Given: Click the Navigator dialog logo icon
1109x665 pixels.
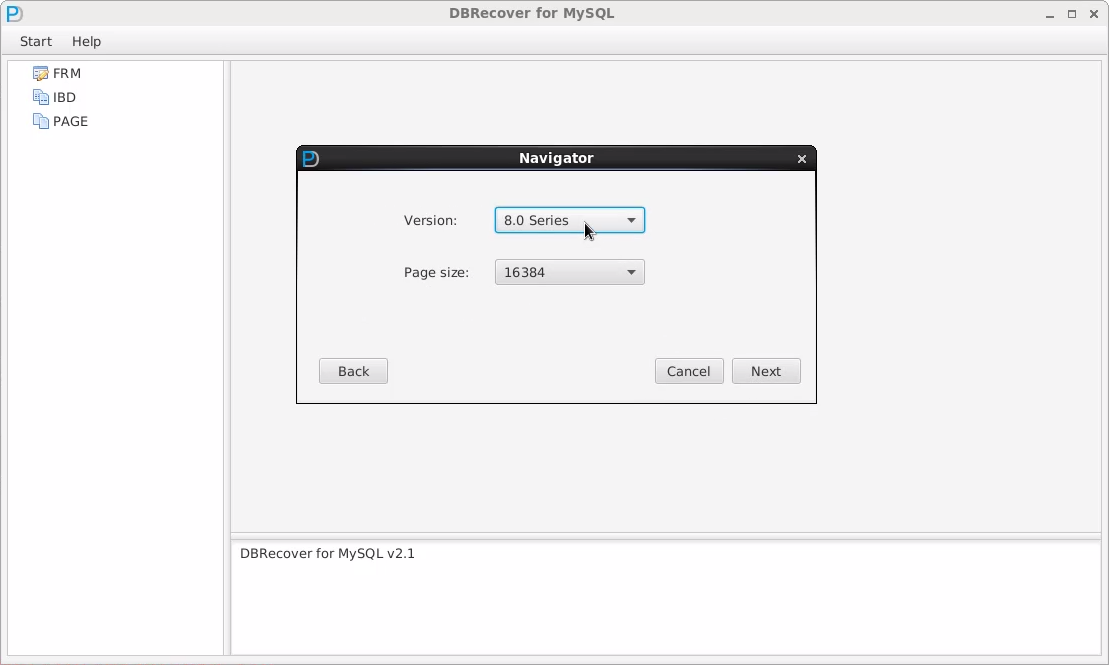Looking at the screenshot, I should (310, 158).
